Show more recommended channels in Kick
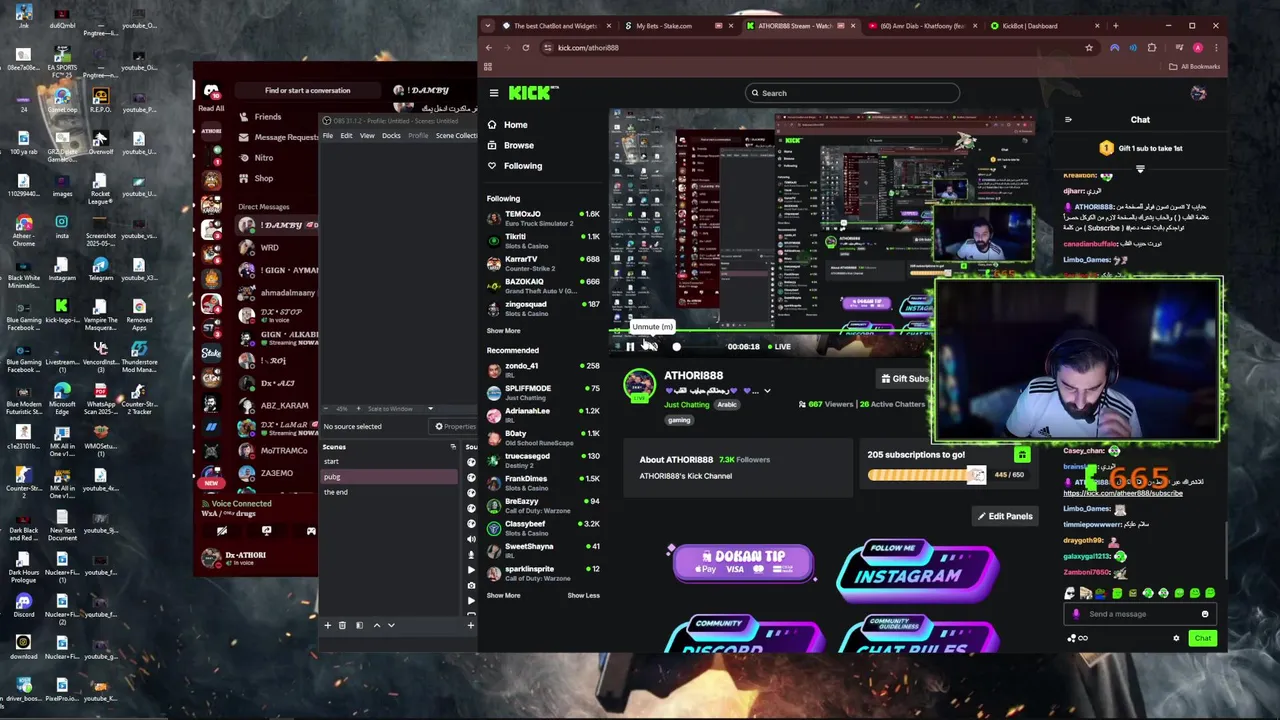Screen dimensions: 1280x720 (503, 596)
